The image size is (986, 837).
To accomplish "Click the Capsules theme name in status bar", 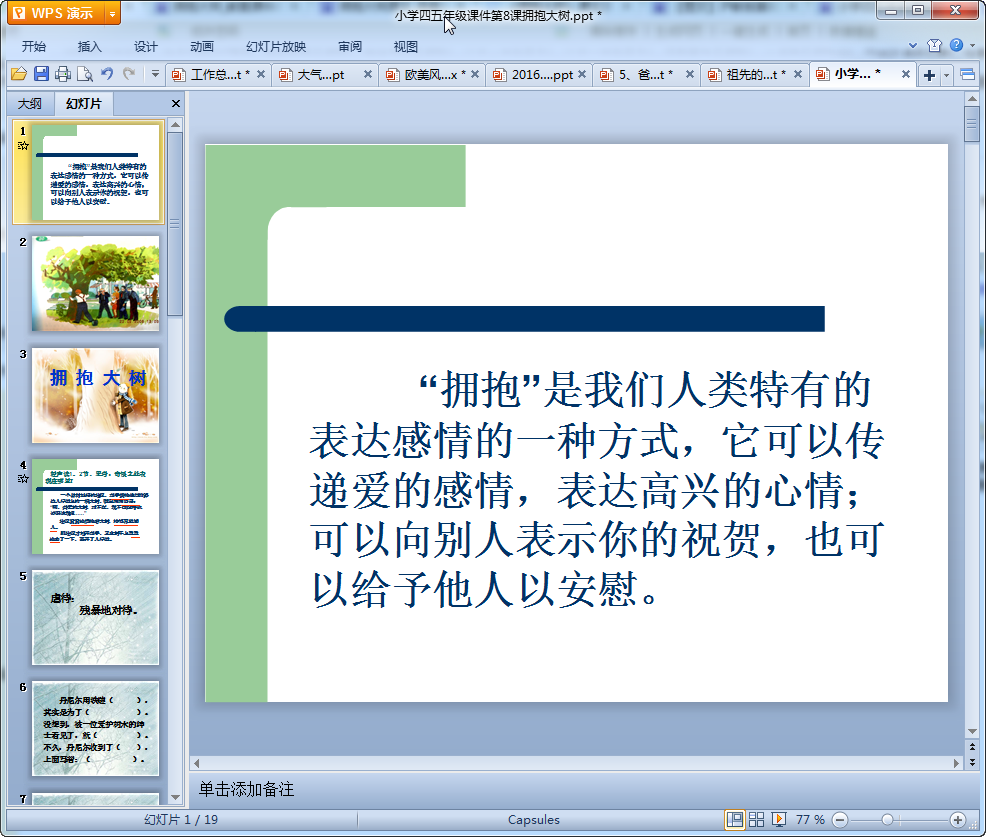I will (x=534, y=819).
